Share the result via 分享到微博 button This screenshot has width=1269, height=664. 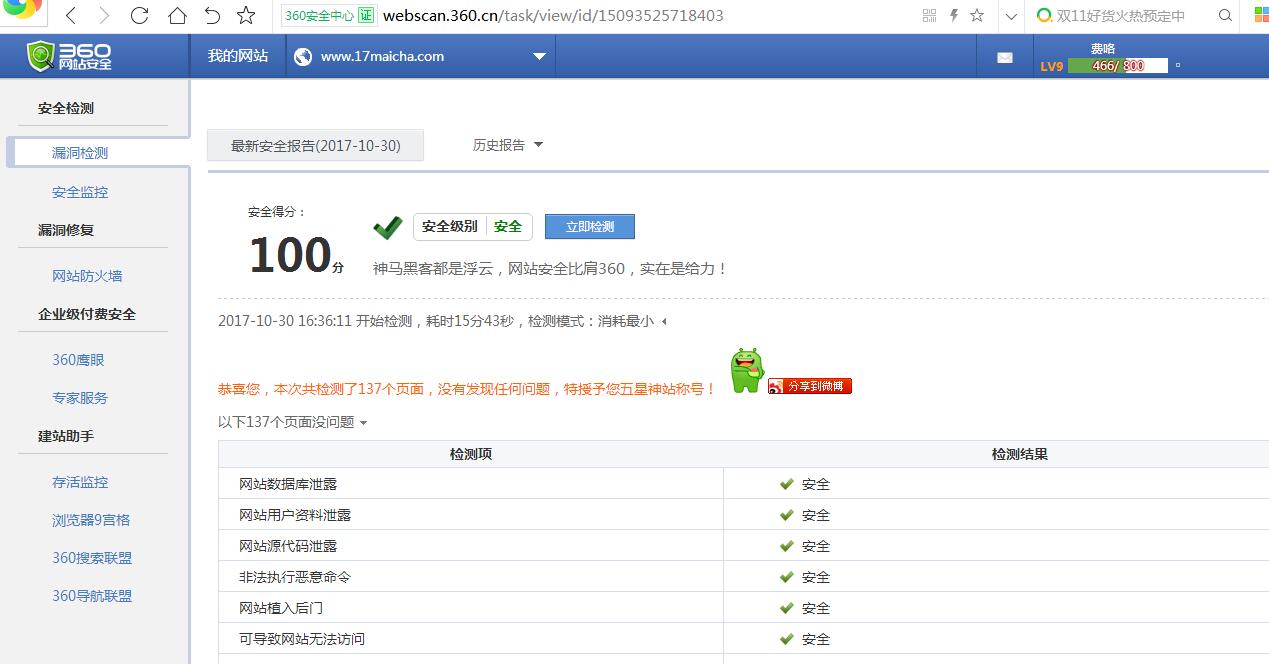pyautogui.click(x=810, y=386)
